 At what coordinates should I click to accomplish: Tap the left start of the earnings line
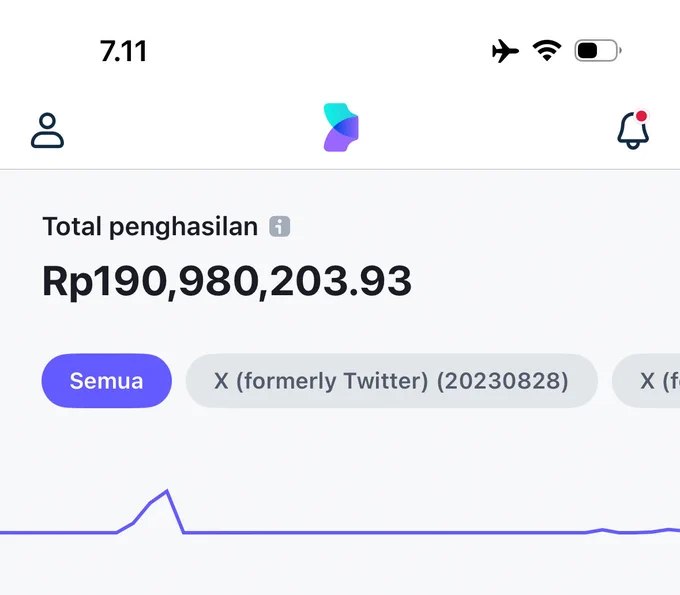(x=4, y=532)
